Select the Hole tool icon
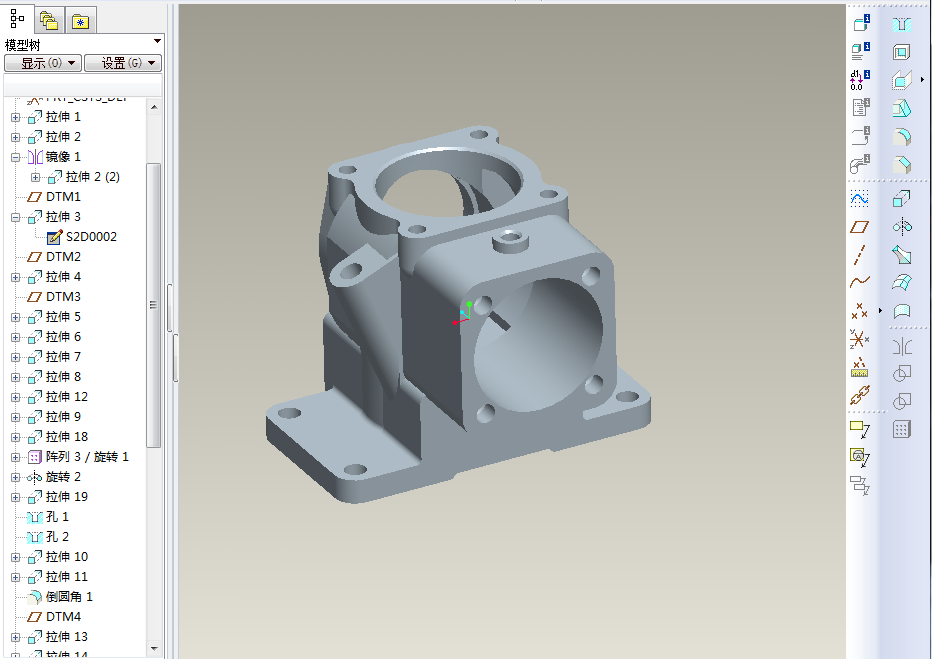 902,24
